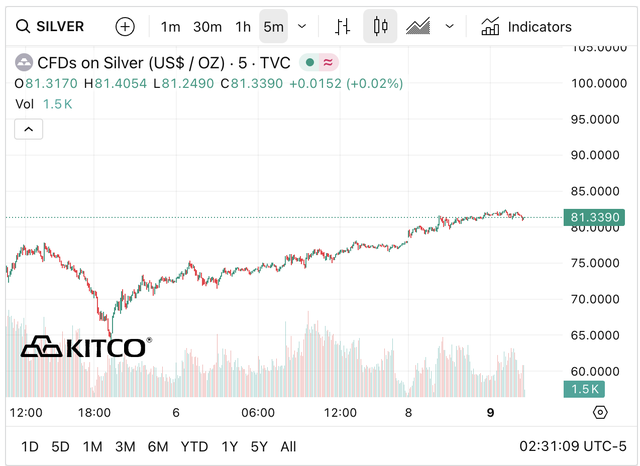The width and height of the screenshot is (640, 466).
Task: Click the approximately-equal data status icon
Action: click(326, 62)
